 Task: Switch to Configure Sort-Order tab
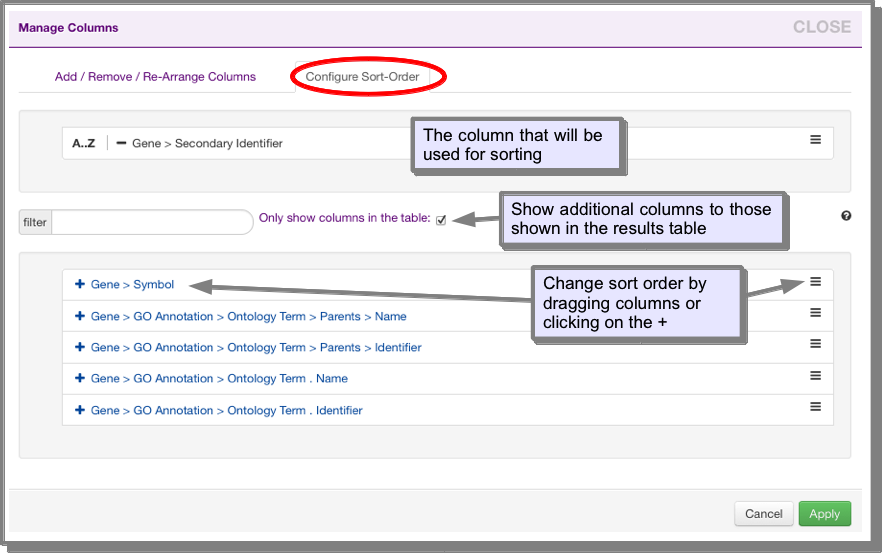[362, 77]
